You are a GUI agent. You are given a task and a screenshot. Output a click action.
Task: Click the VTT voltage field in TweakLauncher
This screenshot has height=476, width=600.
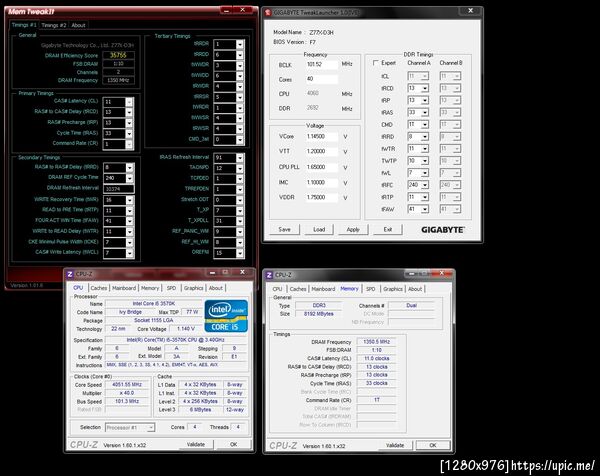pos(321,152)
